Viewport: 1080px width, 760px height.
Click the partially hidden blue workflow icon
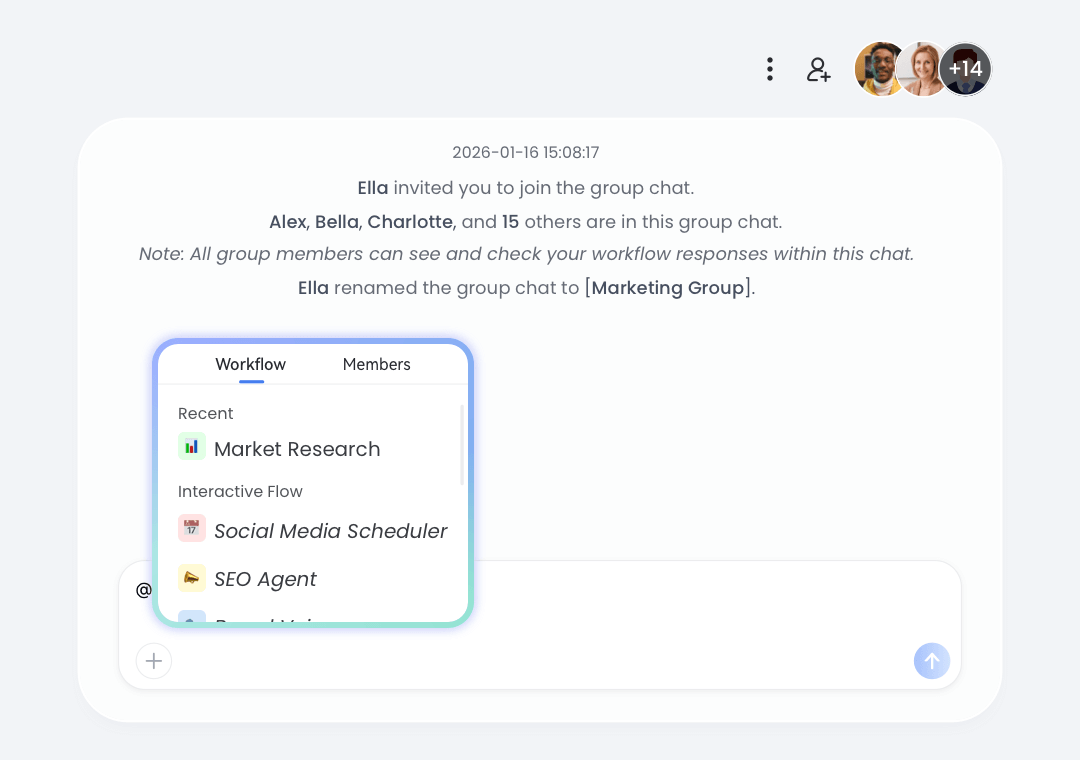pyautogui.click(x=192, y=618)
